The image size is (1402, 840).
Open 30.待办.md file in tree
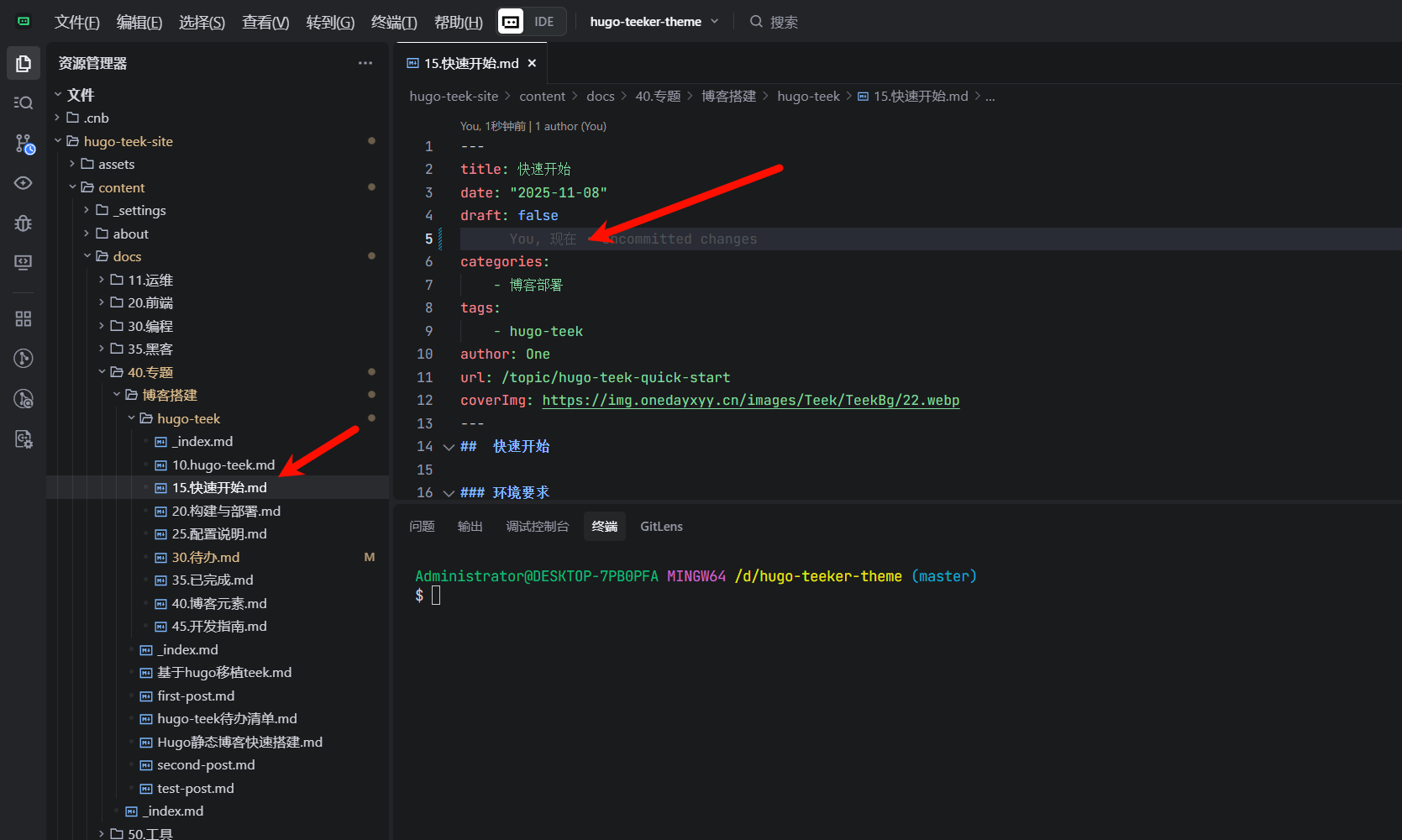click(206, 557)
